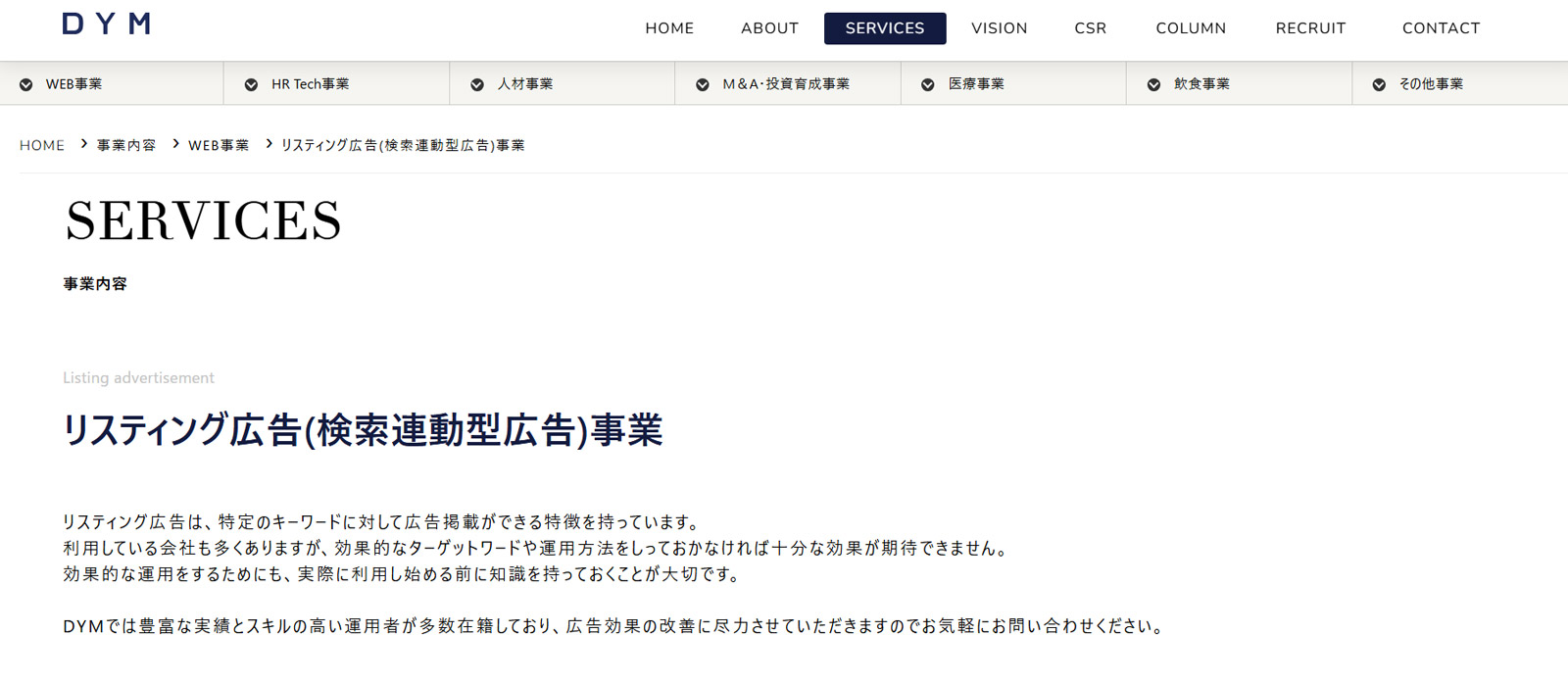
Task: Click the SERVICES page title
Action: [x=204, y=220]
